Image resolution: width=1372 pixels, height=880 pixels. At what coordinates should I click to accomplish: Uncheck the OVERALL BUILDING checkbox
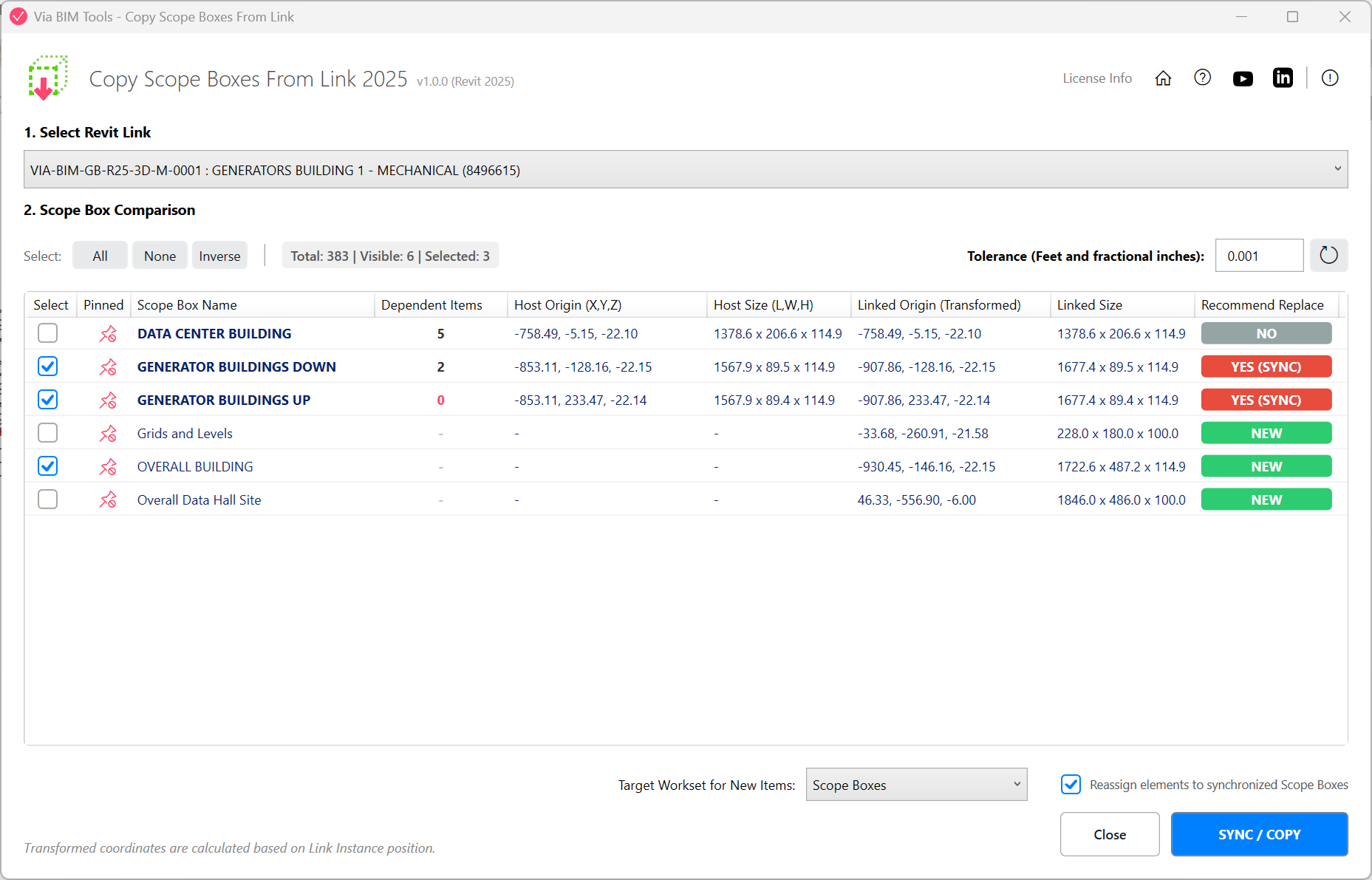pos(48,466)
